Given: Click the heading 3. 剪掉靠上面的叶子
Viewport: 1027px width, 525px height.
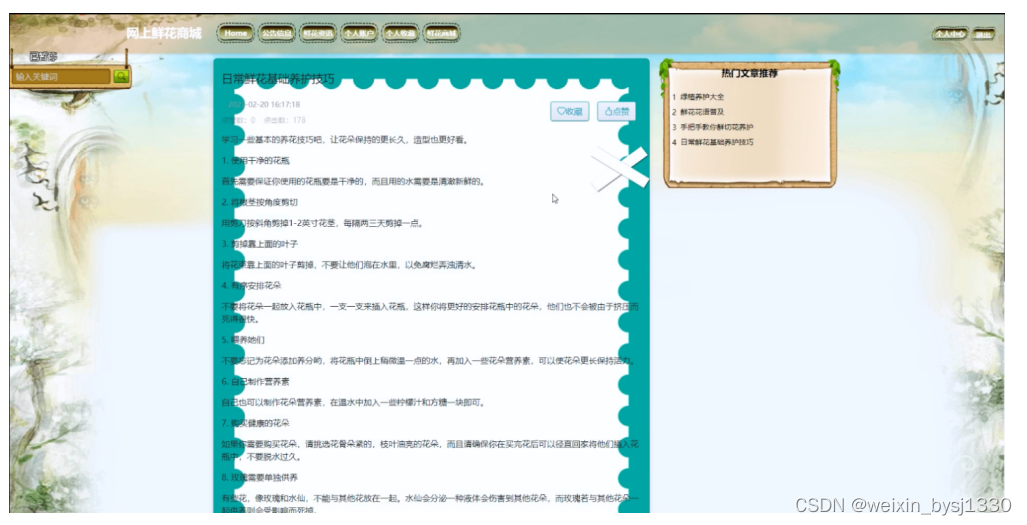Looking at the screenshot, I should [x=259, y=244].
